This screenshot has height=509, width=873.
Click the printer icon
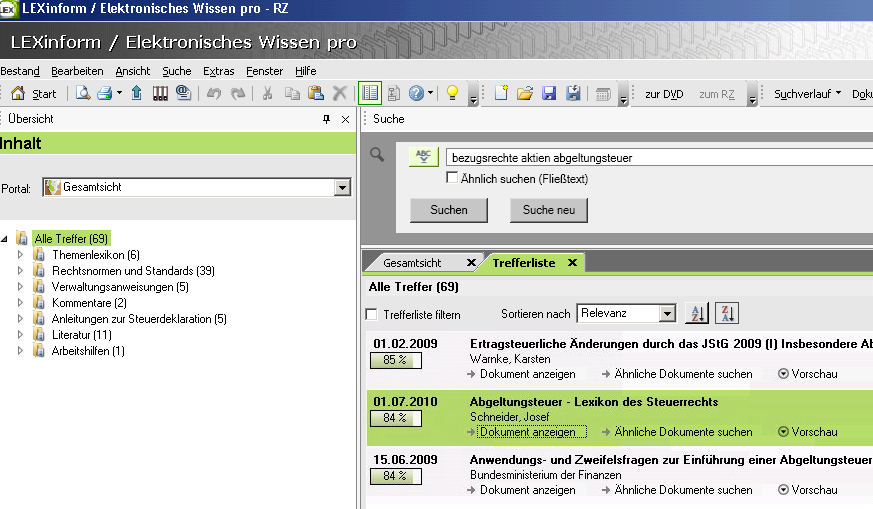click(x=105, y=93)
